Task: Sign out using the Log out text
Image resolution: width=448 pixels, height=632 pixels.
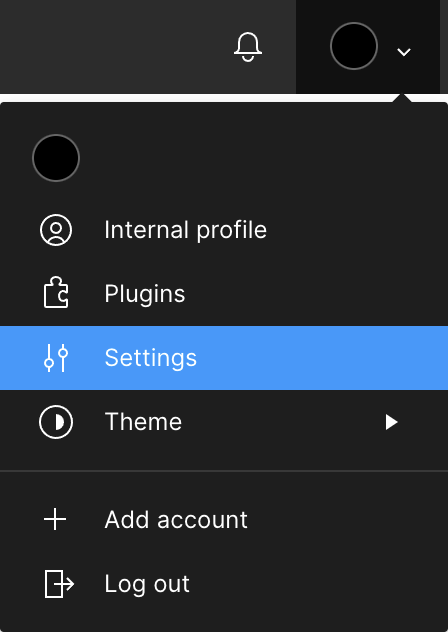Action: 147,584
